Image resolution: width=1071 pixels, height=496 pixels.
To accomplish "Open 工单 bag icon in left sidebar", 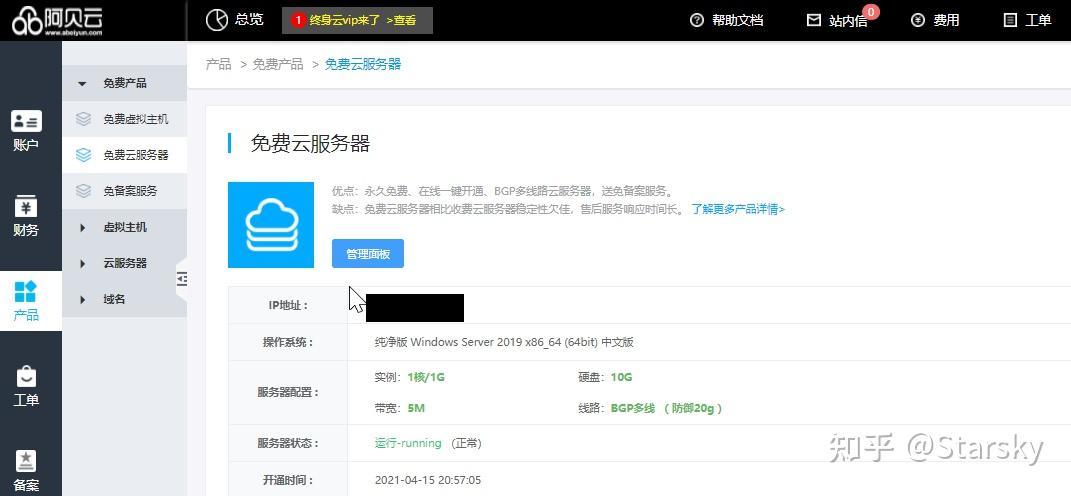I will click(x=26, y=376).
